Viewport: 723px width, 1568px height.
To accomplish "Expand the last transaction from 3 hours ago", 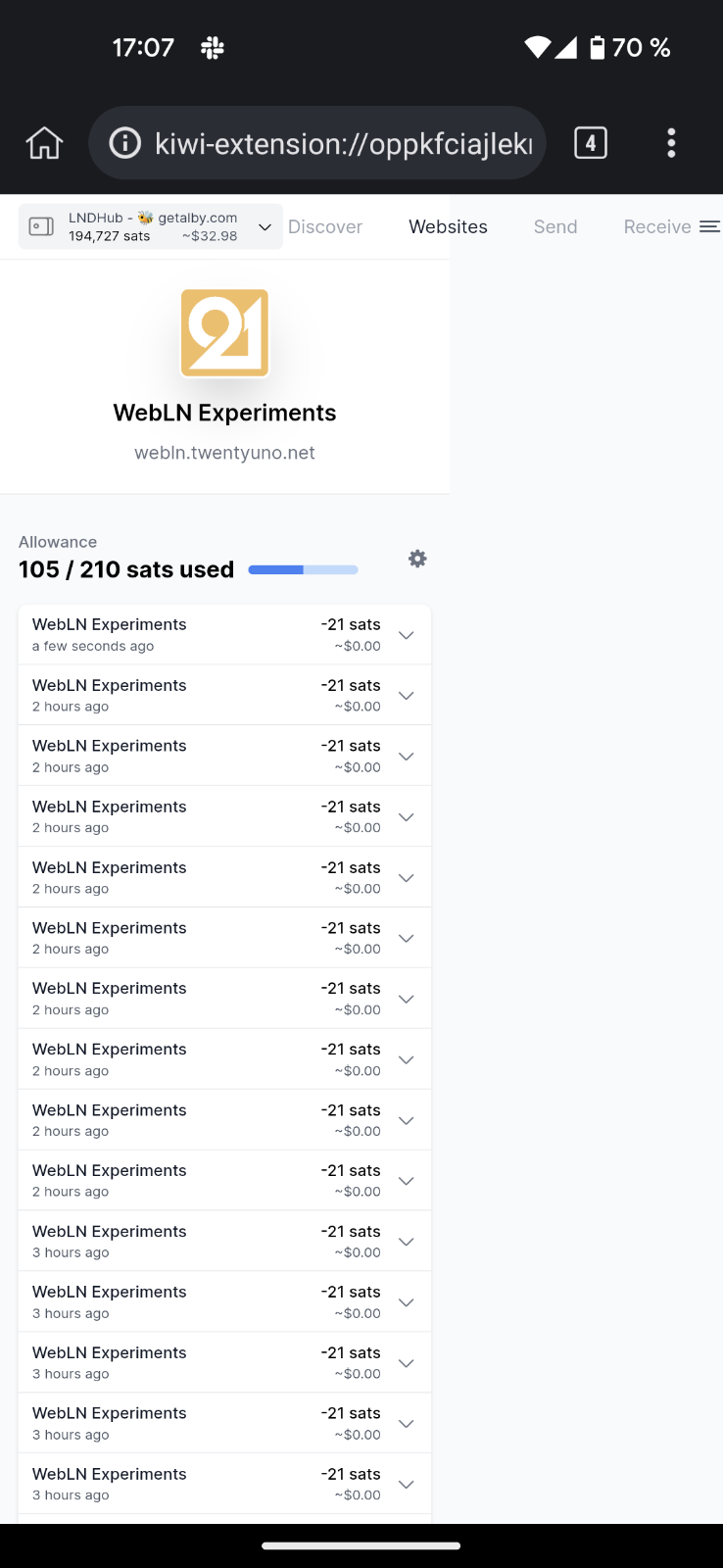I will pos(406,1483).
